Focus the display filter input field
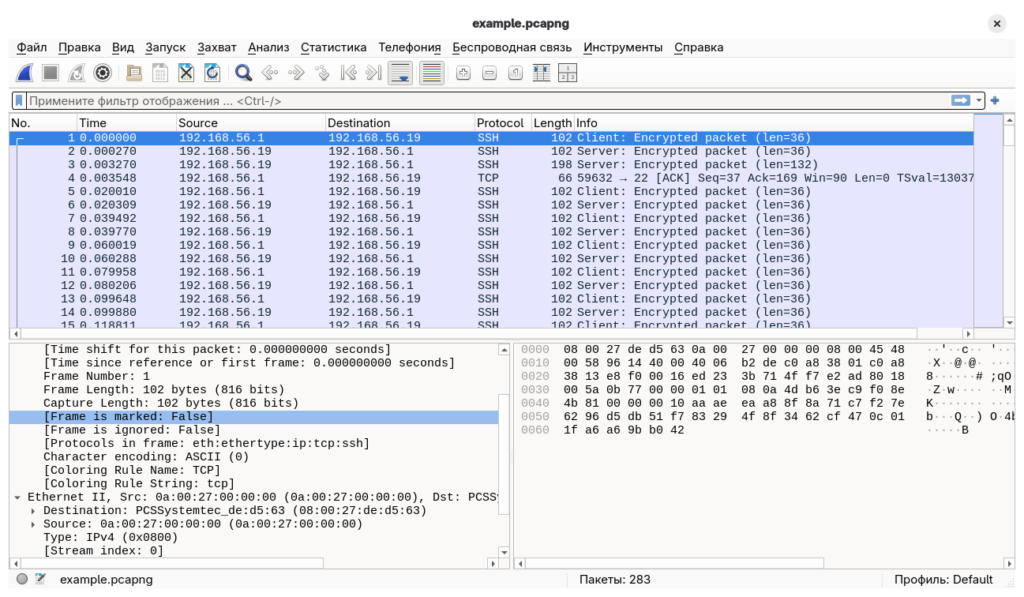The image size is (1024, 597). click(487, 101)
